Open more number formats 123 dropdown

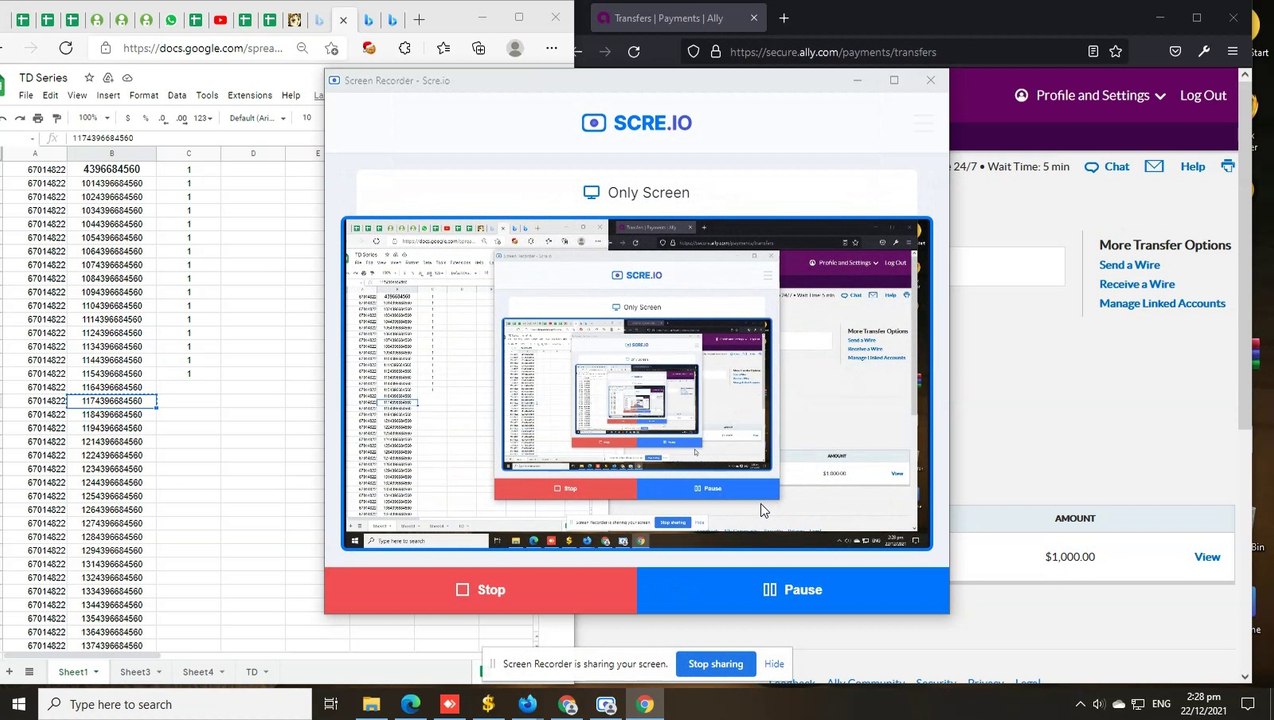203,118
